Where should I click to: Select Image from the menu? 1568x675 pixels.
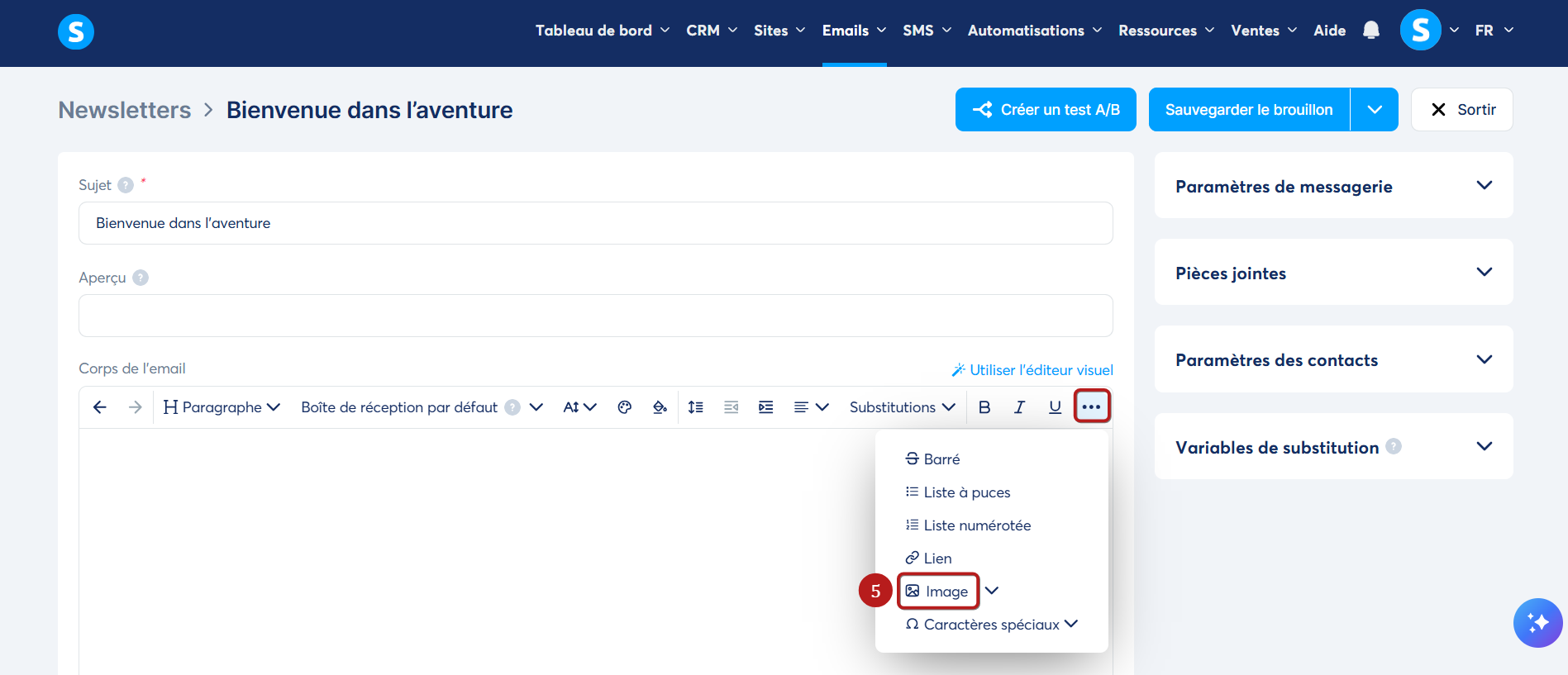[938, 592]
